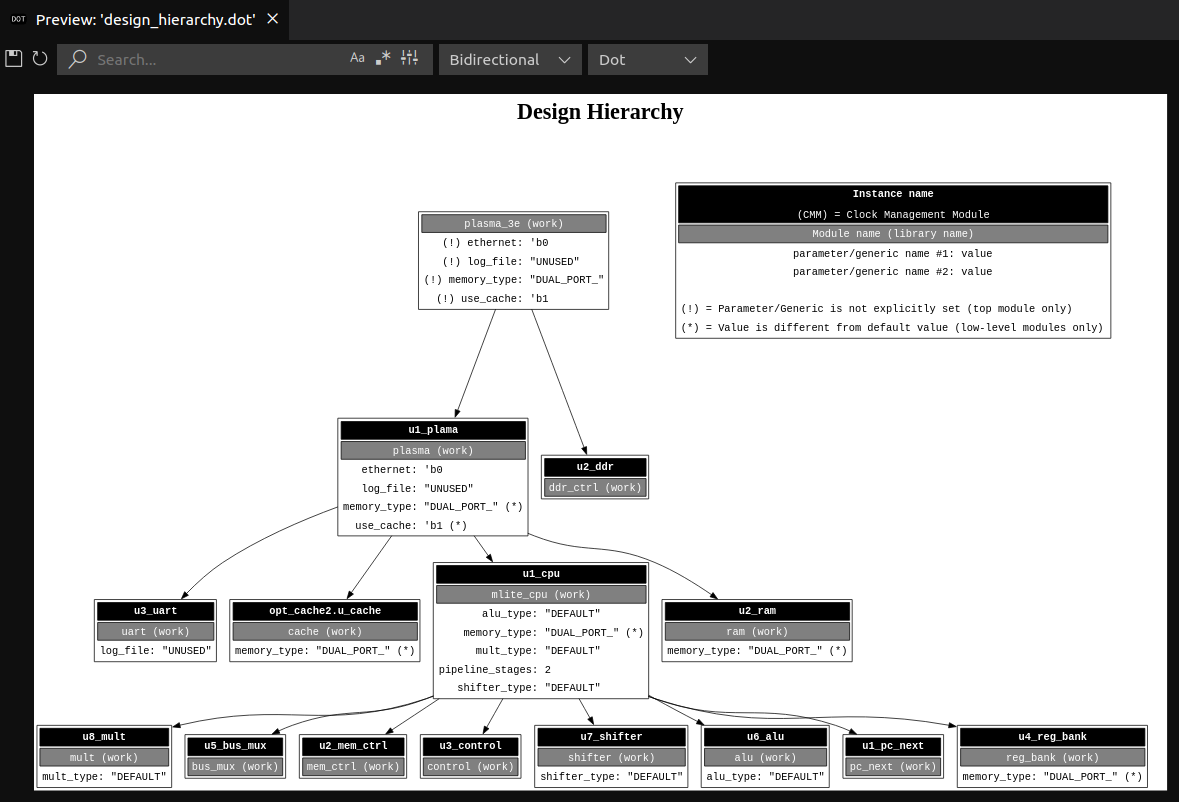The width and height of the screenshot is (1179, 802).
Task: Click the reload preview icon
Action: pyautogui.click(x=40, y=58)
